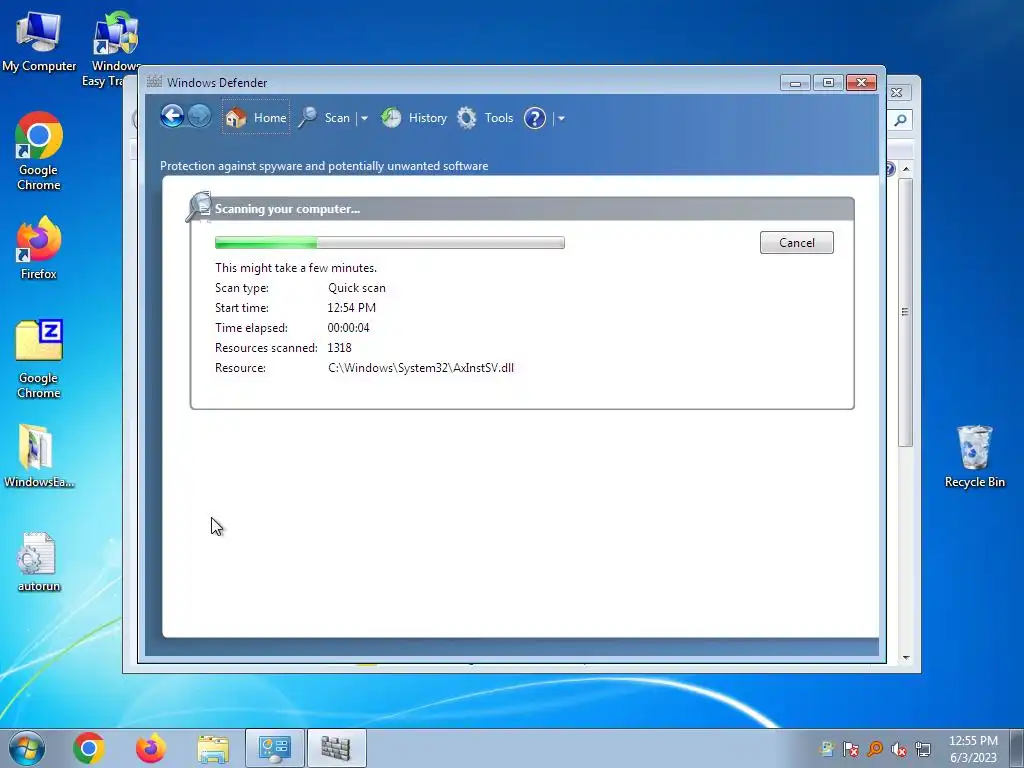Launch Firefox from the taskbar

pos(151,748)
